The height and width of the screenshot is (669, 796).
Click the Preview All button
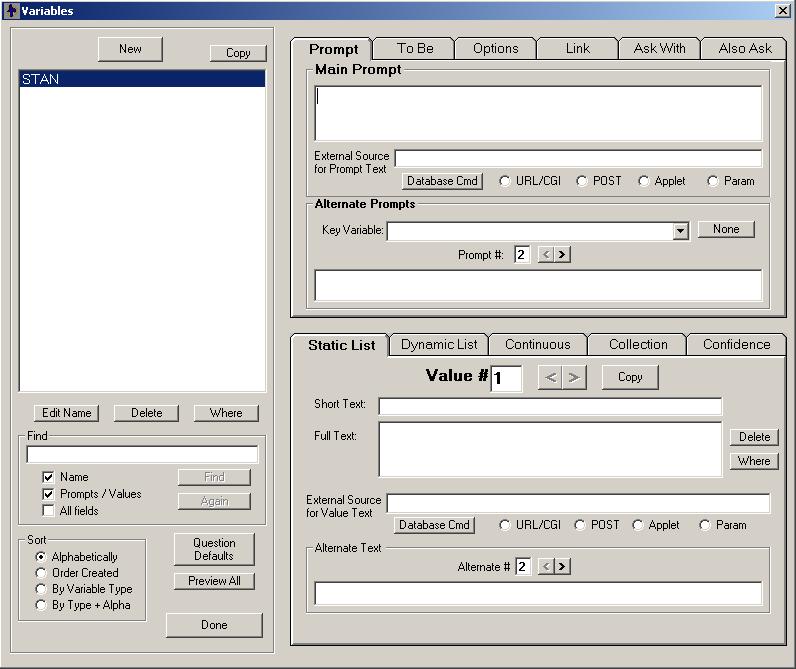[x=214, y=581]
